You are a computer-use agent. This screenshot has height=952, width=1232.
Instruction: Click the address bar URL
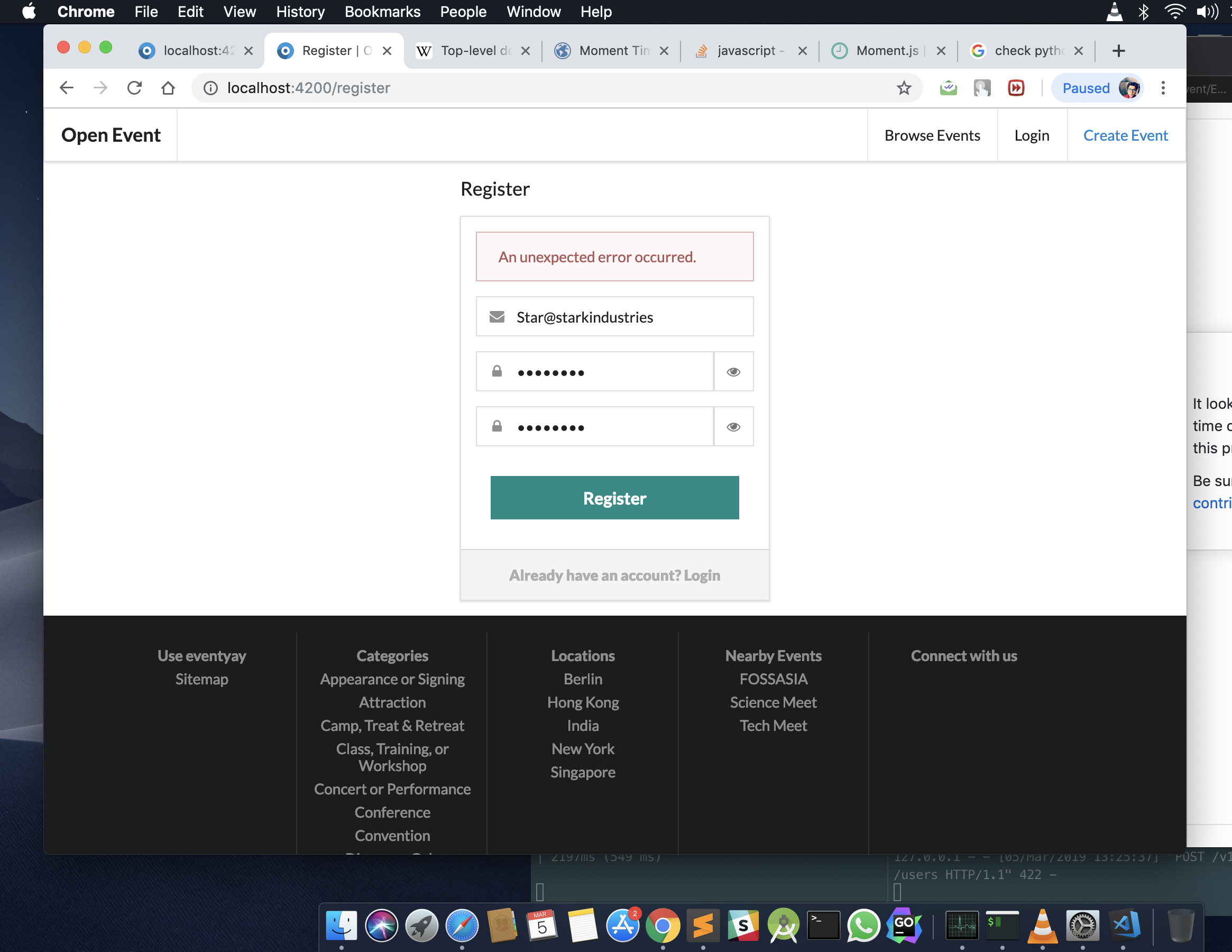[x=309, y=88]
